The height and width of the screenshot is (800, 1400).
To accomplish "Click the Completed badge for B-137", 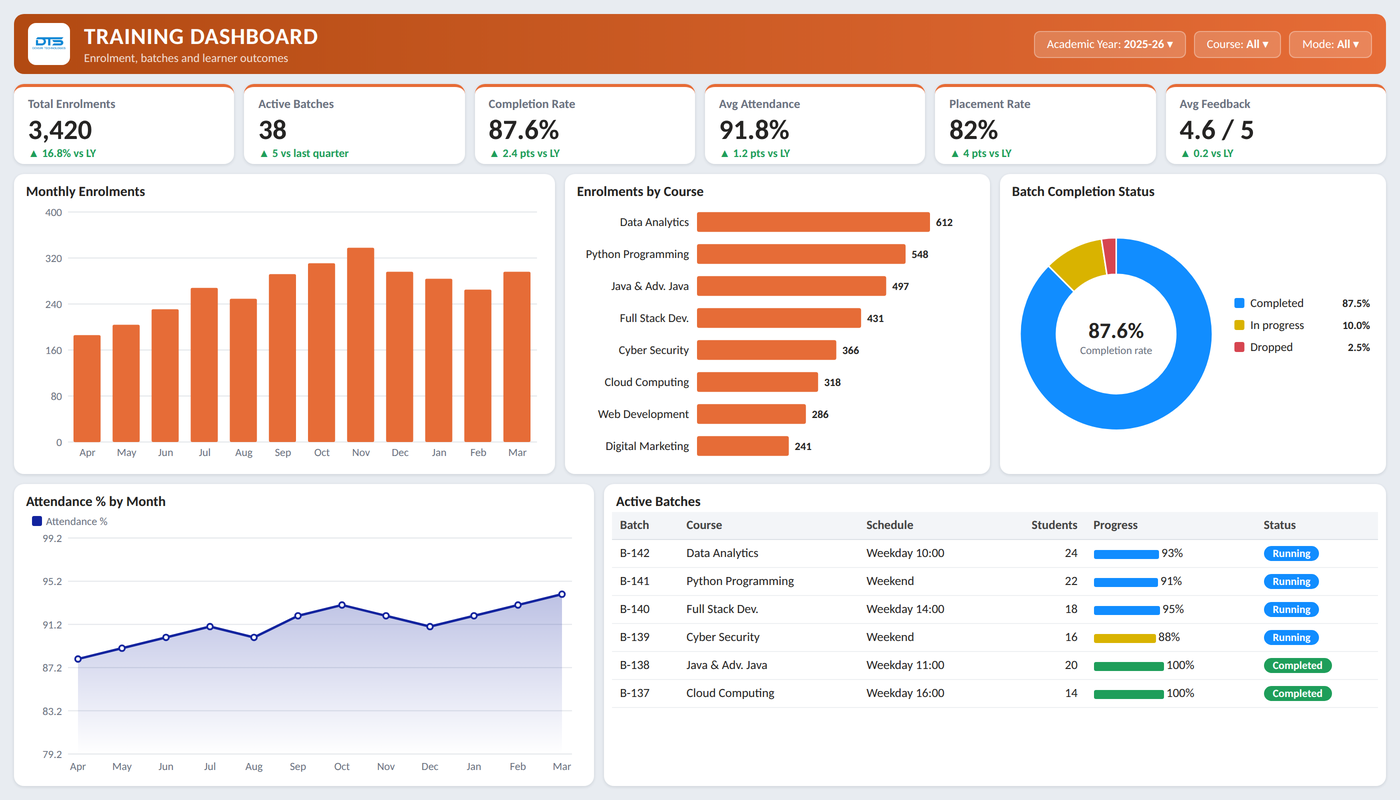I will point(1297,693).
